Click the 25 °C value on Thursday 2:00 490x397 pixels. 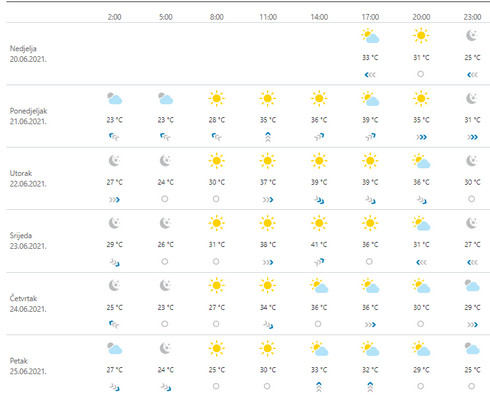[115, 307]
